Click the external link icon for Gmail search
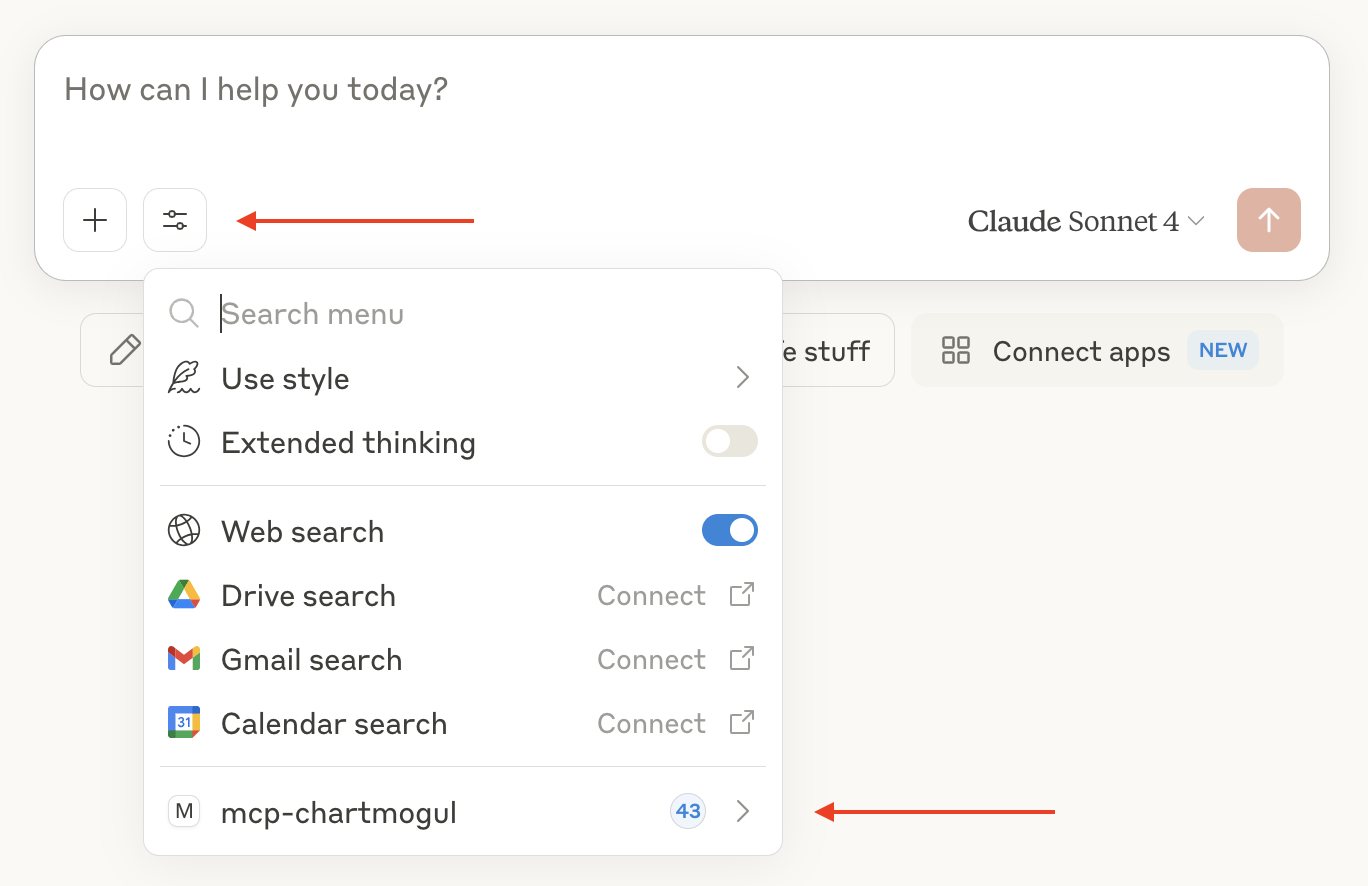 click(x=741, y=658)
